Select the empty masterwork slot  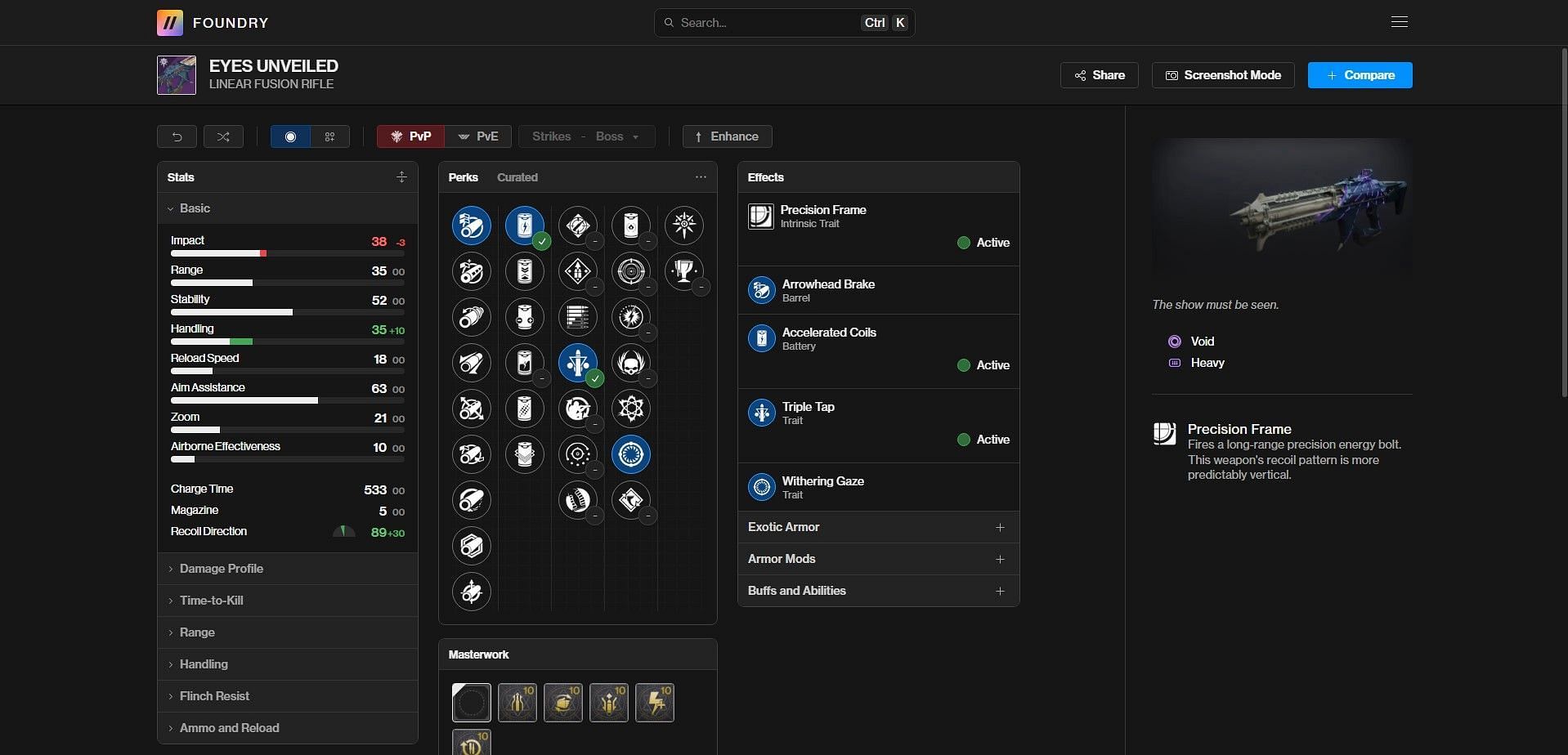(x=472, y=703)
